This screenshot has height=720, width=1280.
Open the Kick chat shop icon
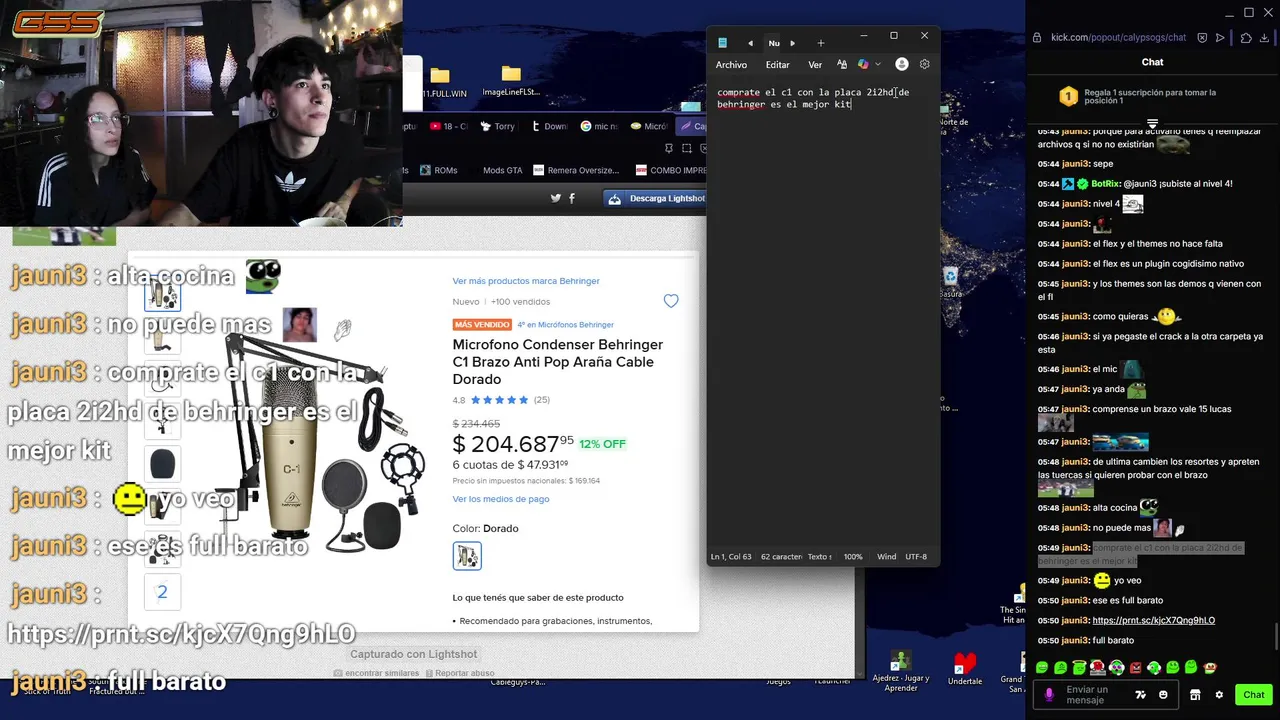[1195, 695]
